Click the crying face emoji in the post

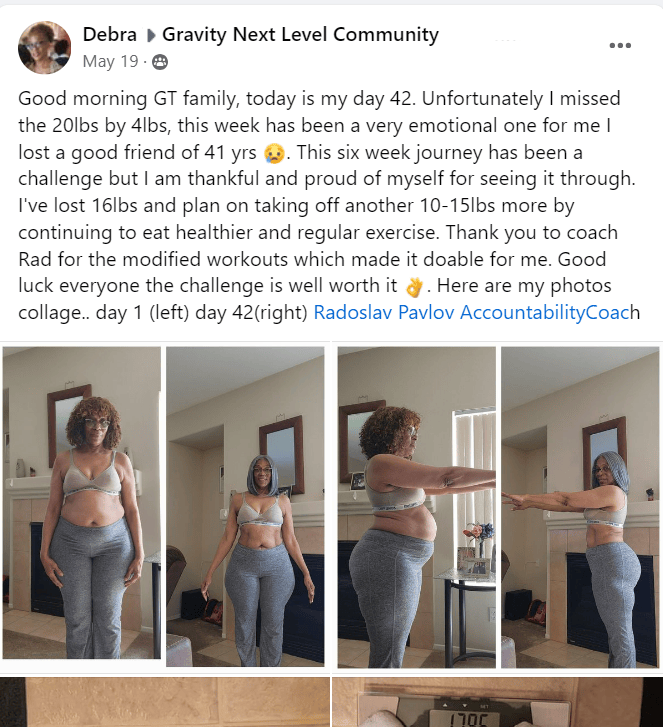coord(274,153)
